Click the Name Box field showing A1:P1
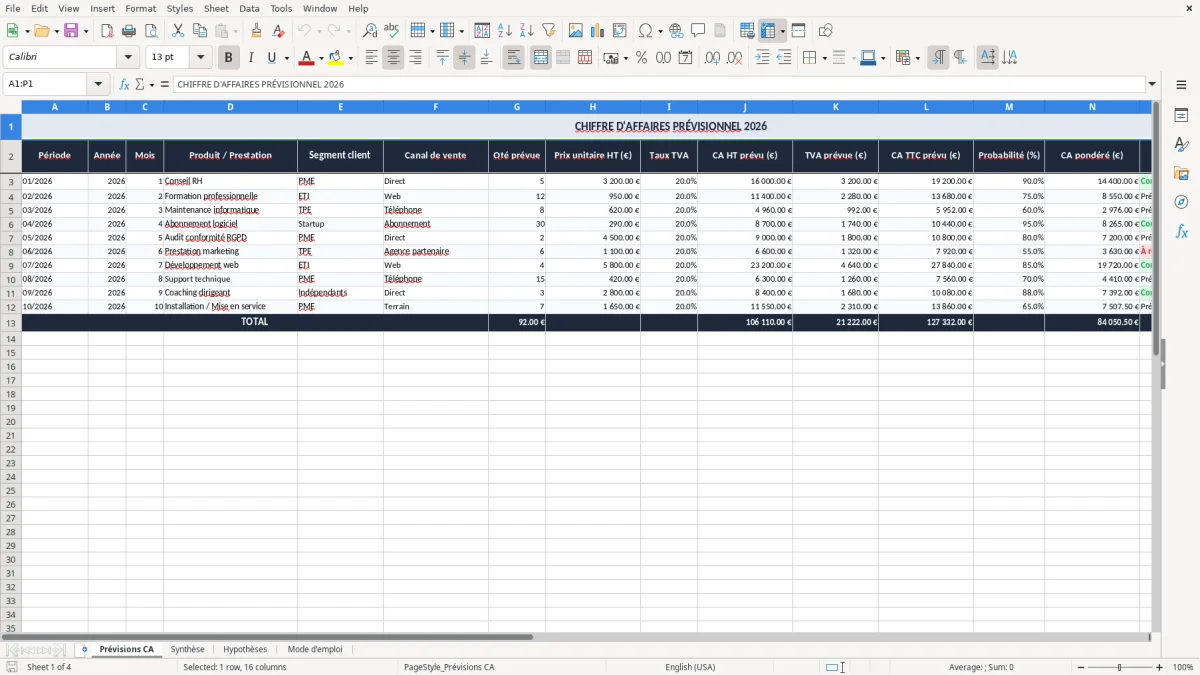 click(46, 85)
